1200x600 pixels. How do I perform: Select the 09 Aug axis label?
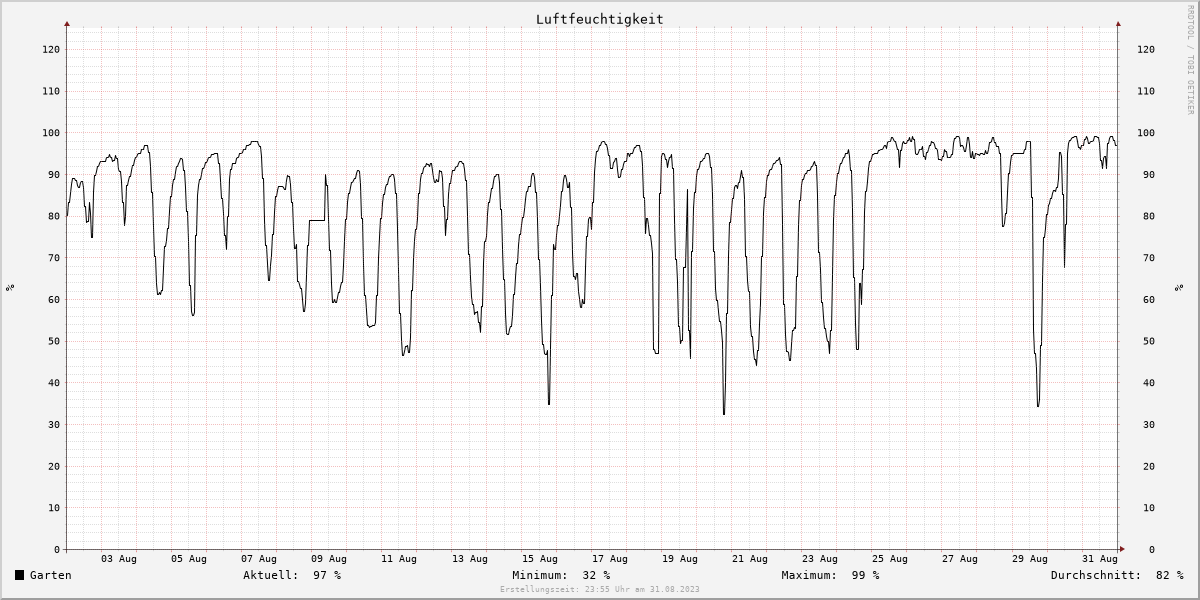[329, 559]
